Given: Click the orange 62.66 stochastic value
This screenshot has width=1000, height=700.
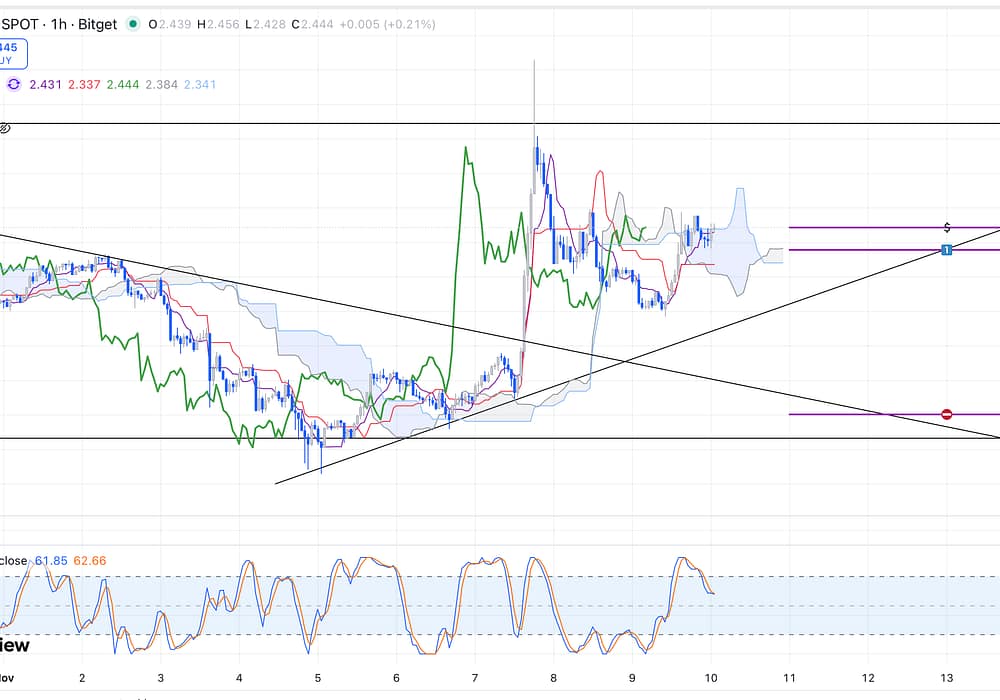Looking at the screenshot, I should 91,560.
